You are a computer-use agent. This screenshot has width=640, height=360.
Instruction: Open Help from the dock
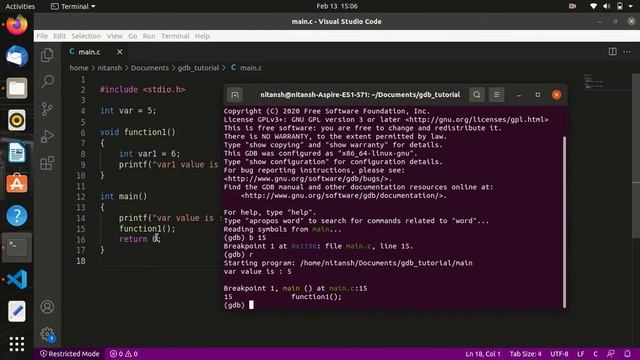pos(17,216)
